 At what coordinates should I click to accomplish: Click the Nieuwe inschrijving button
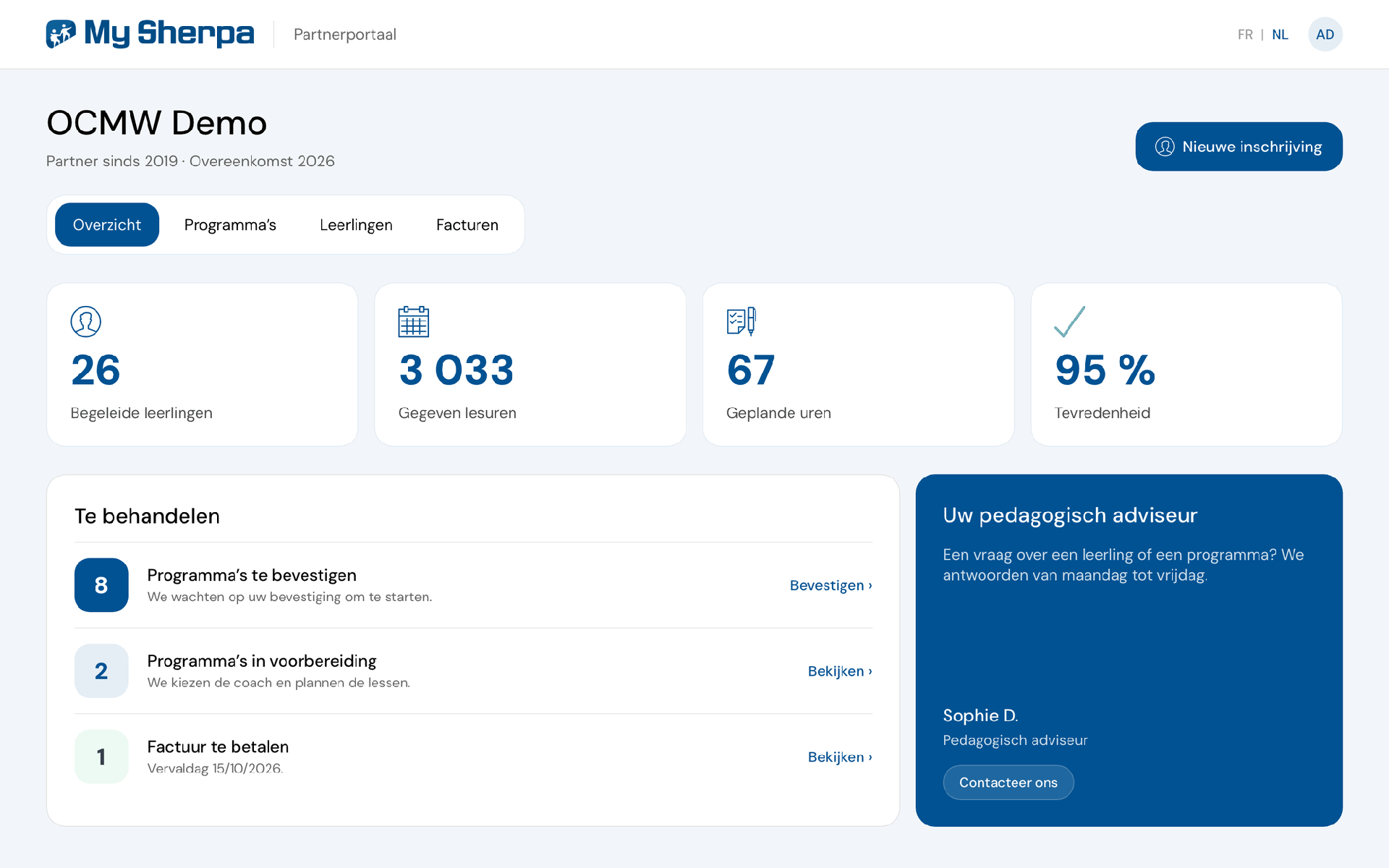click(1239, 147)
